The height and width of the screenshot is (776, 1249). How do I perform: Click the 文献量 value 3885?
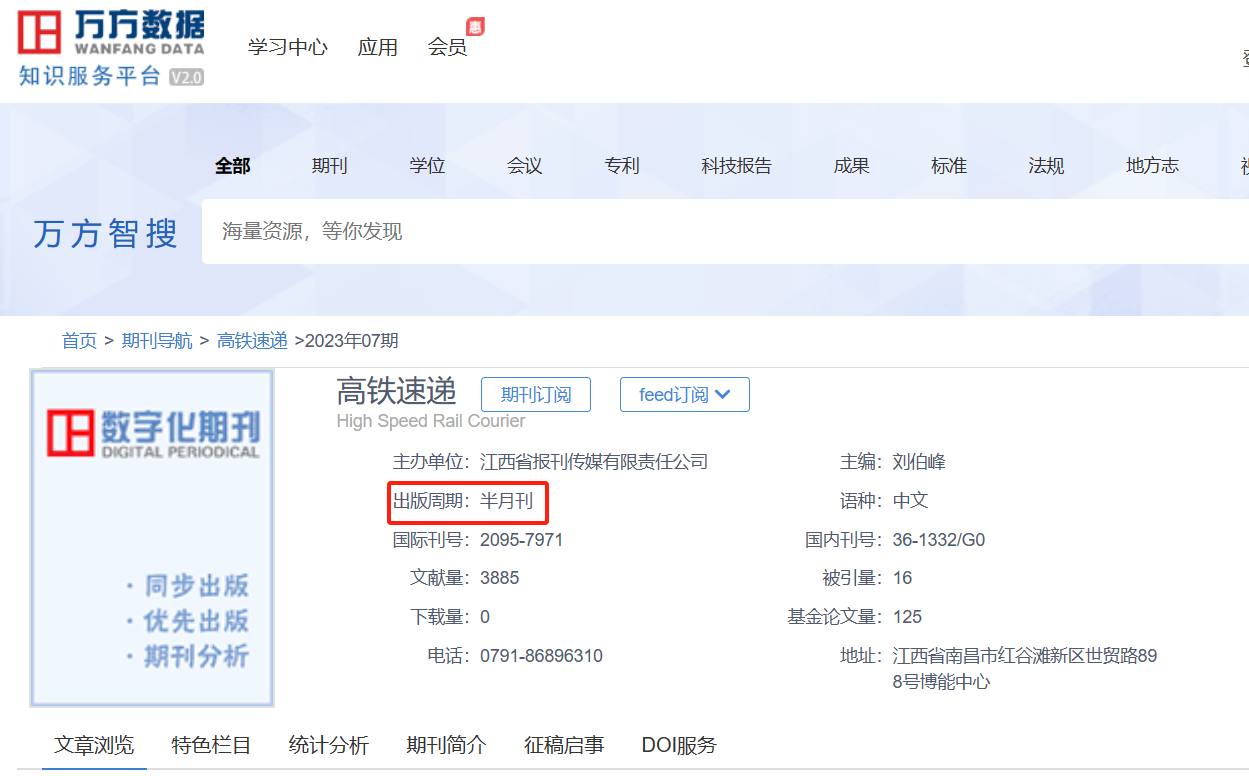[499, 578]
